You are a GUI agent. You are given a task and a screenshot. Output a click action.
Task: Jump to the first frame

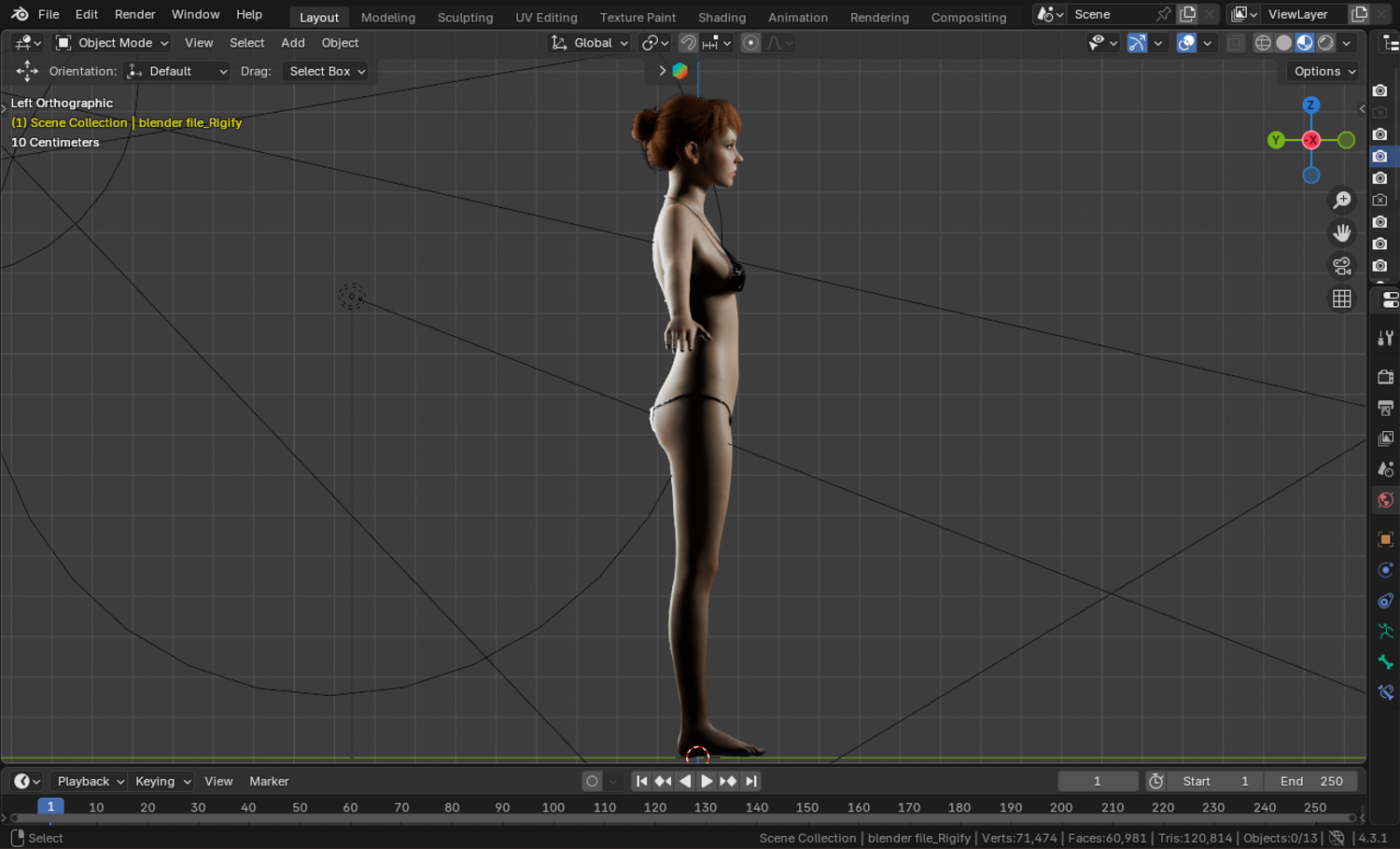[x=641, y=781]
